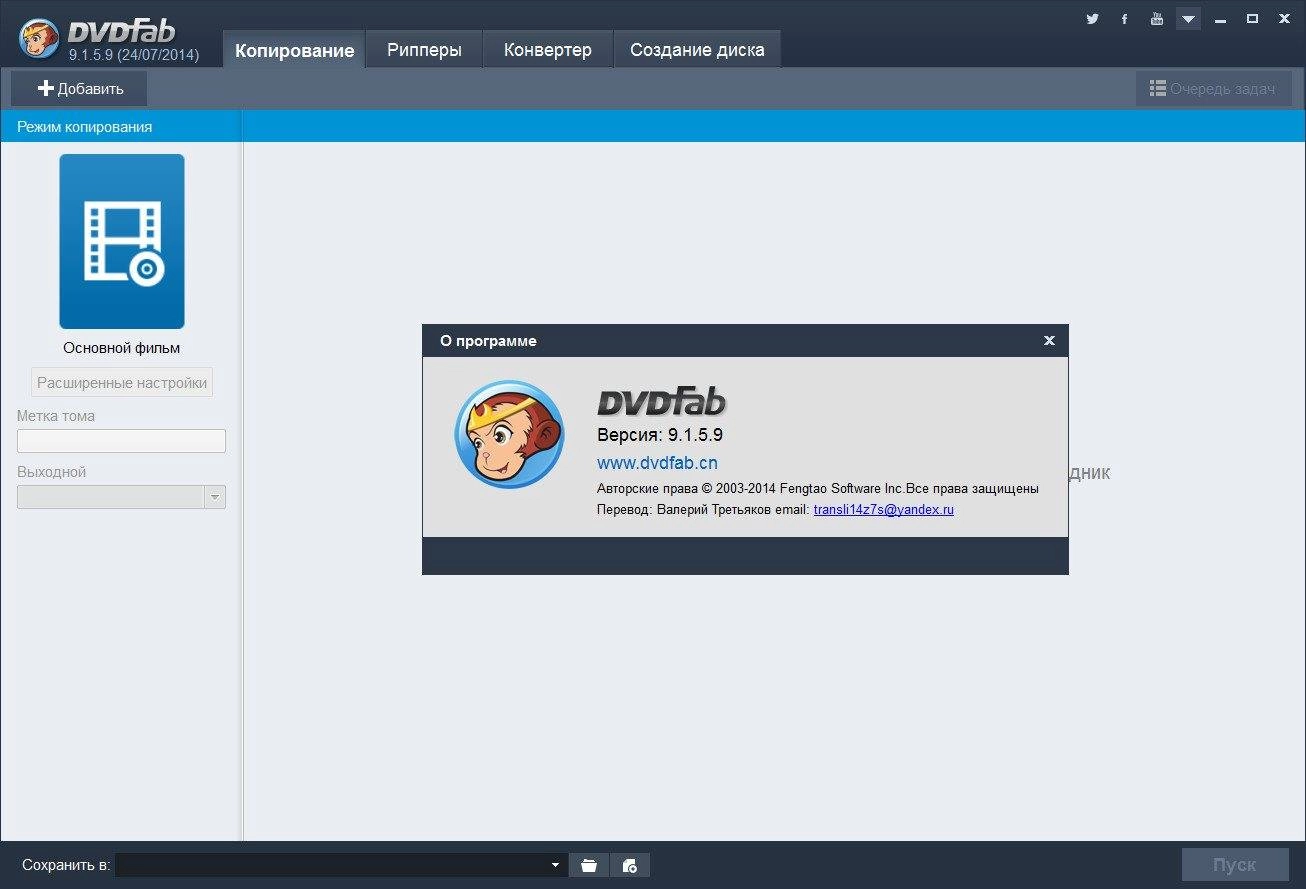Select the Основной фильм copy mode icon
Image resolution: width=1306 pixels, height=889 pixels.
tap(122, 241)
